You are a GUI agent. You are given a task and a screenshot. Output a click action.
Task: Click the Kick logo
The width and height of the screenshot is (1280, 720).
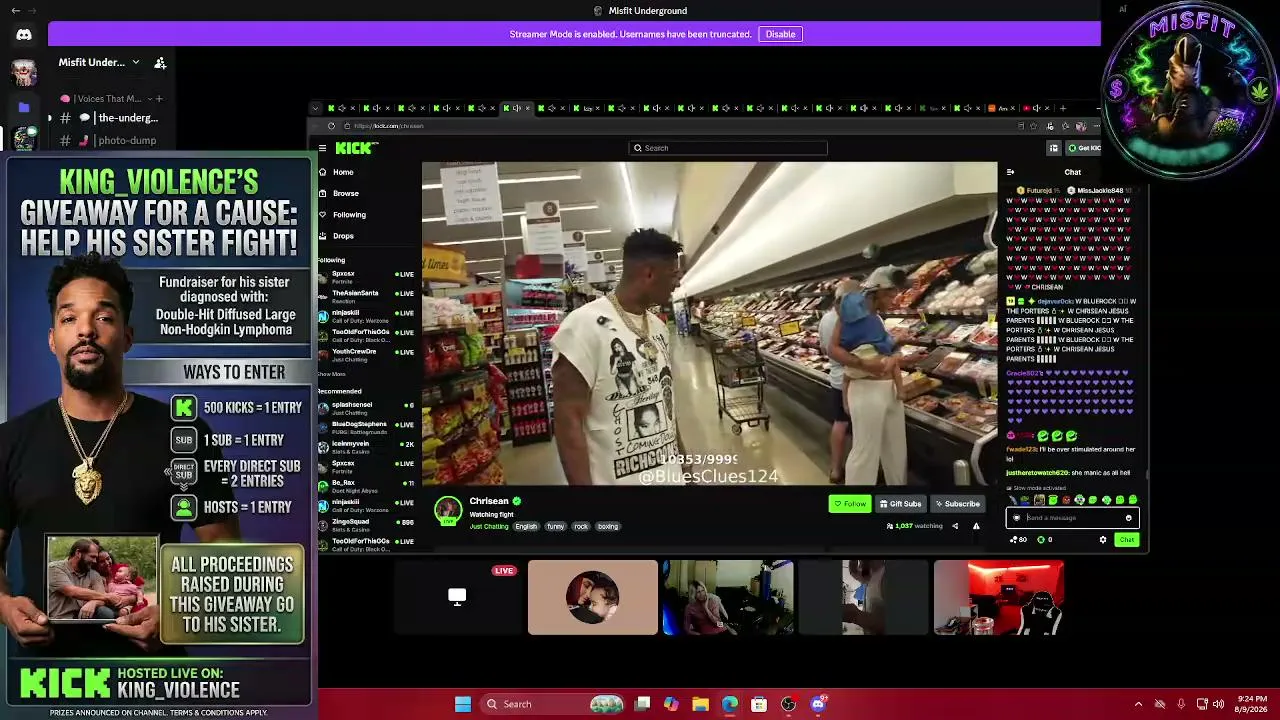click(356, 148)
